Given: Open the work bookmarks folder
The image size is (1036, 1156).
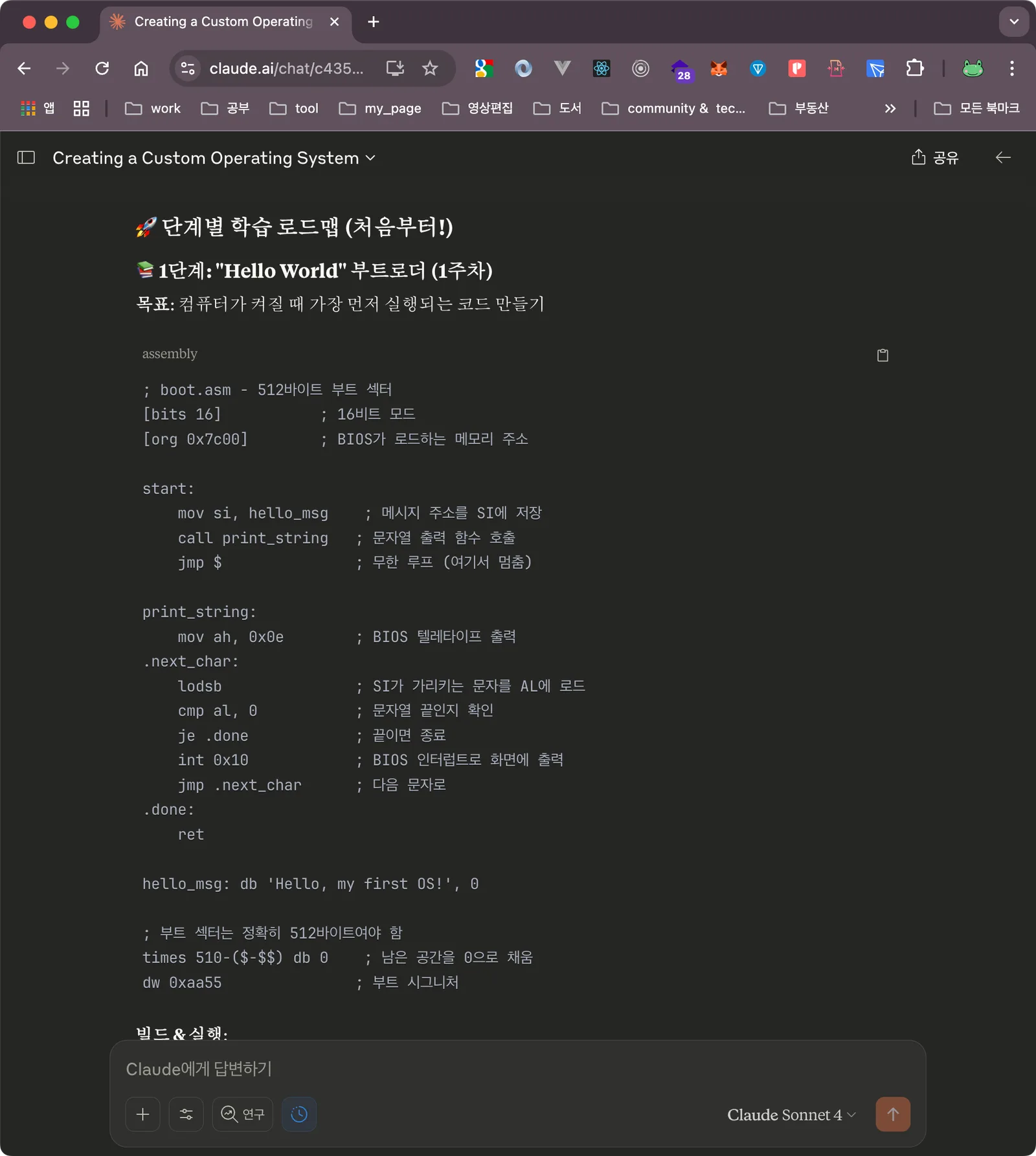Looking at the screenshot, I should (x=153, y=108).
